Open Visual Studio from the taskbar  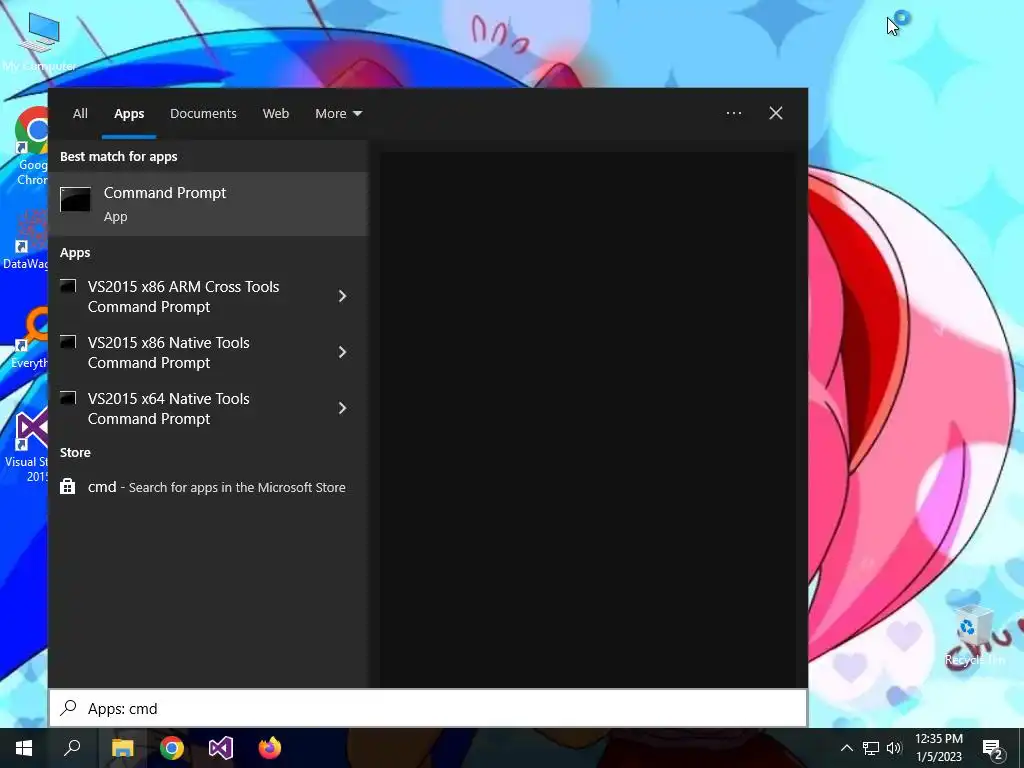[x=221, y=748]
